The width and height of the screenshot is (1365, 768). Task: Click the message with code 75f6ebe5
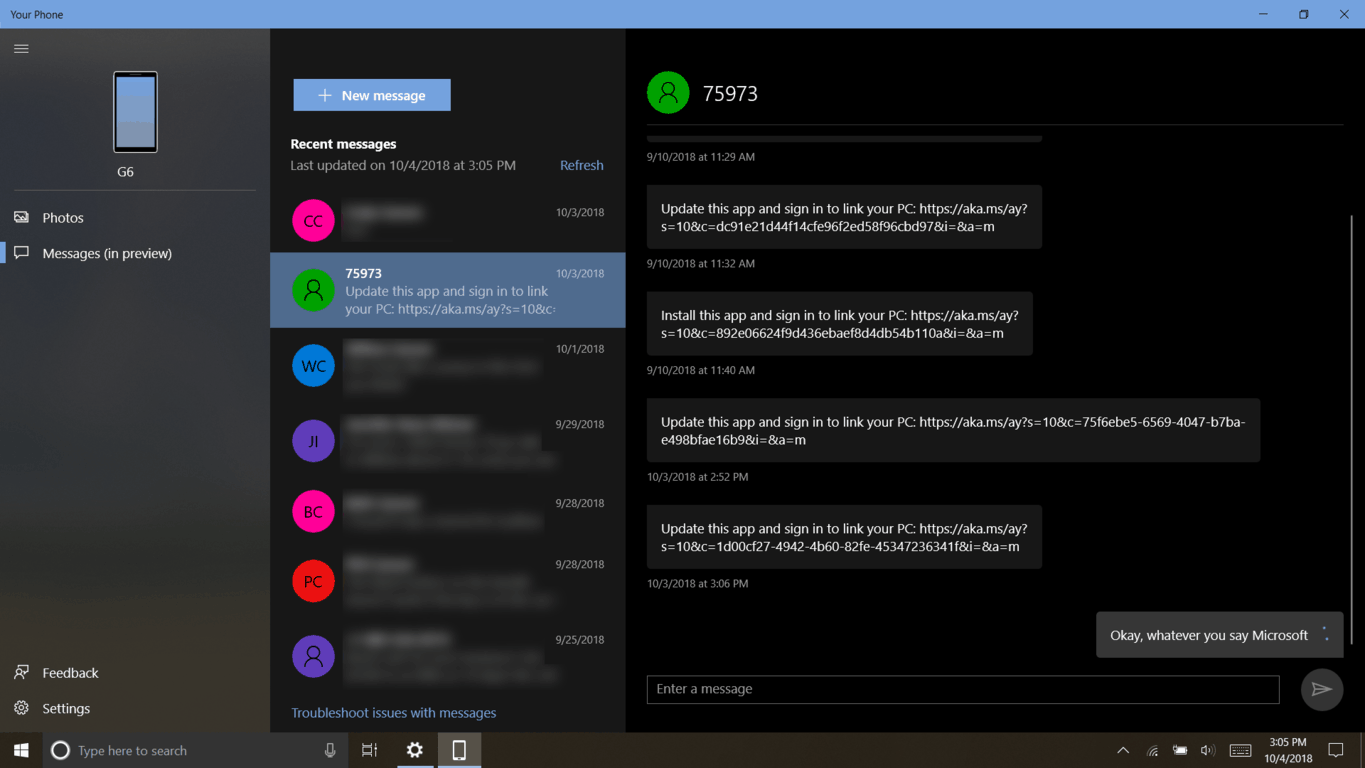point(953,430)
